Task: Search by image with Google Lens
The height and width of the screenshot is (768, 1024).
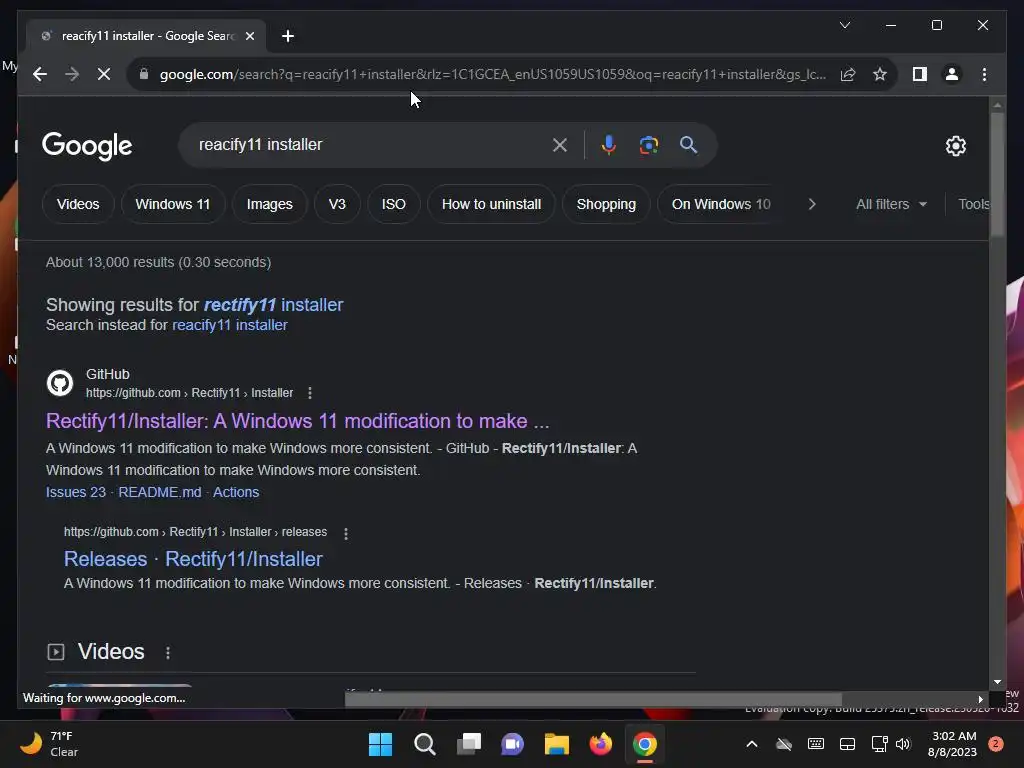Action: [x=648, y=145]
